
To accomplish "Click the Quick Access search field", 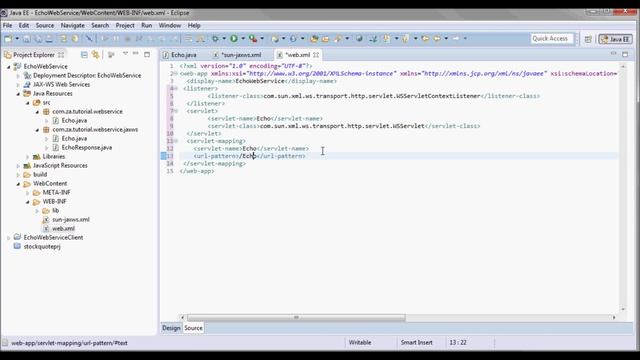I will (551, 38).
